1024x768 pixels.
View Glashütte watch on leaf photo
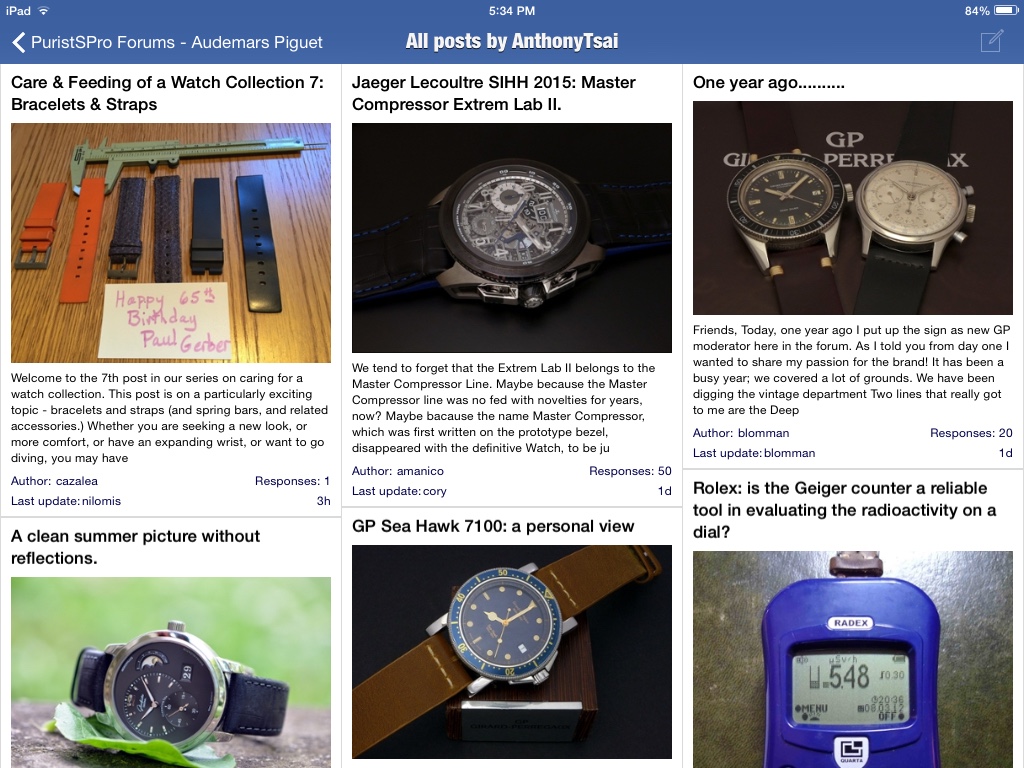[x=171, y=672]
